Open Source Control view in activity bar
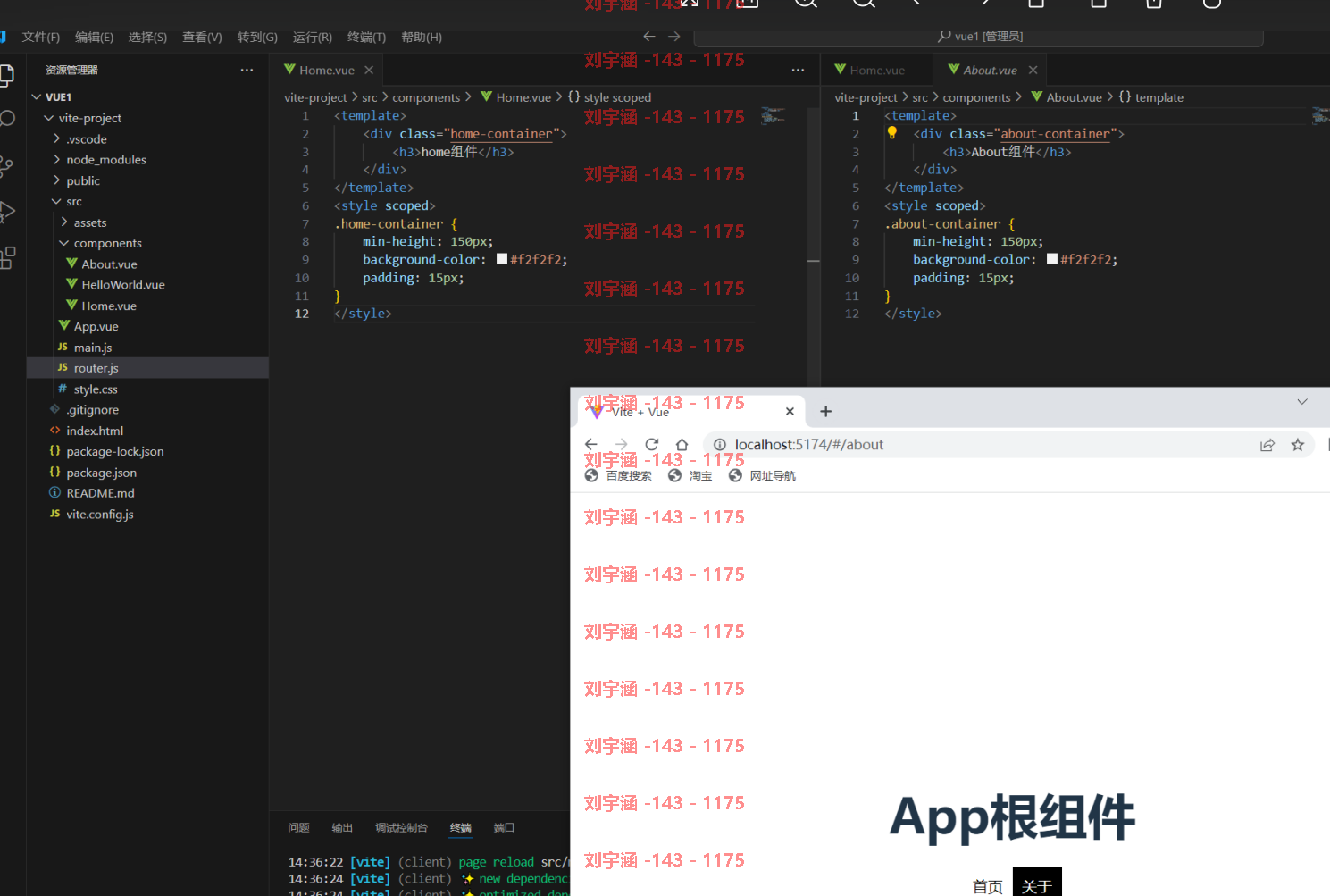 pyautogui.click(x=7, y=166)
